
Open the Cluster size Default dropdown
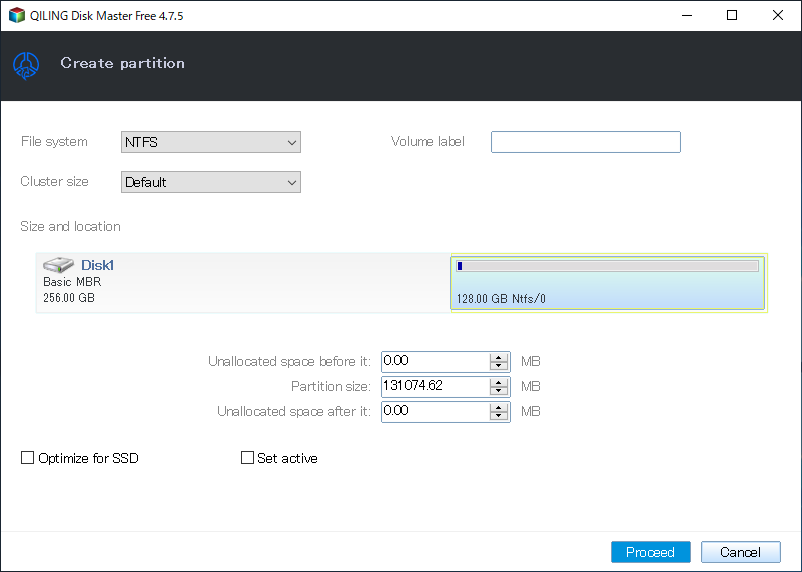coord(211,182)
